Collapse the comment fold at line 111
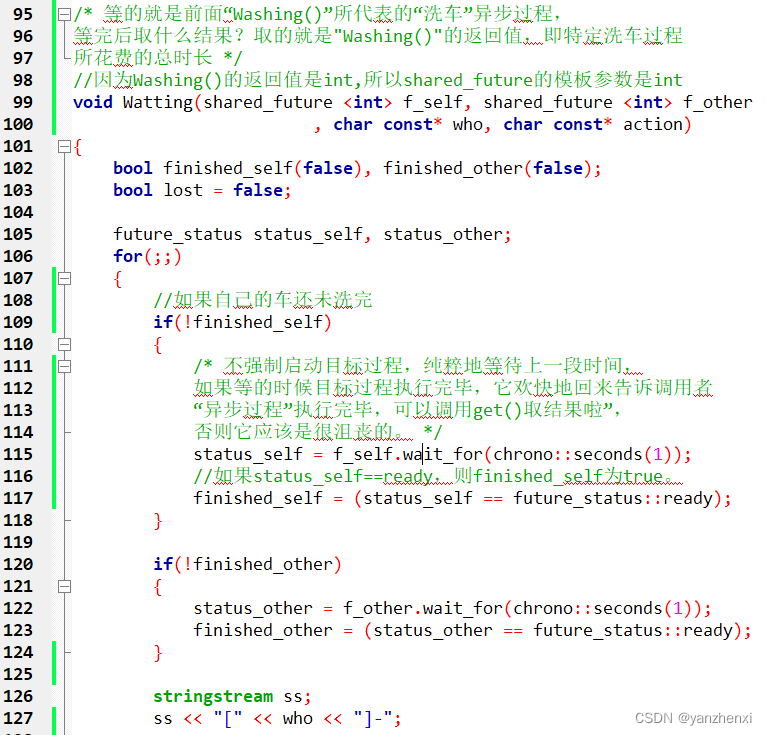 pyautogui.click(x=64, y=367)
